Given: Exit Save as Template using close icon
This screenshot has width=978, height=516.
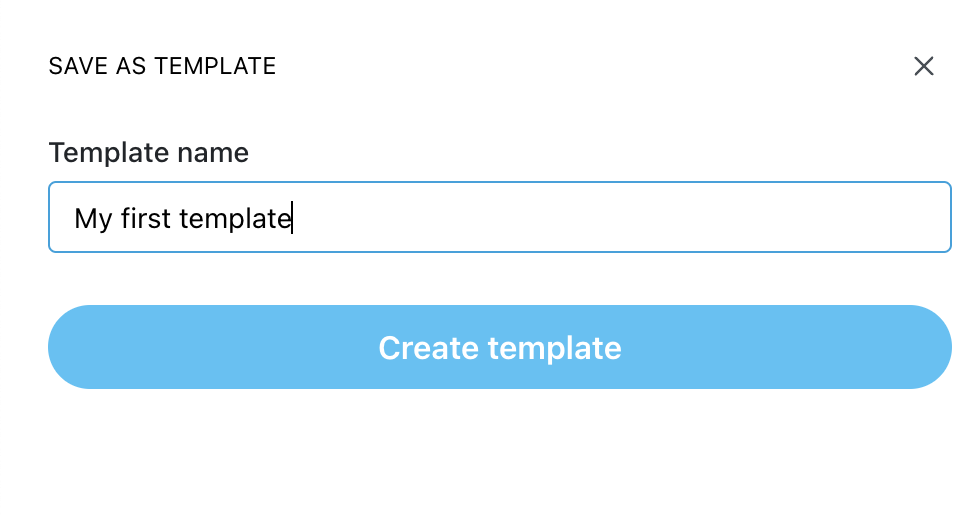Looking at the screenshot, I should (924, 66).
